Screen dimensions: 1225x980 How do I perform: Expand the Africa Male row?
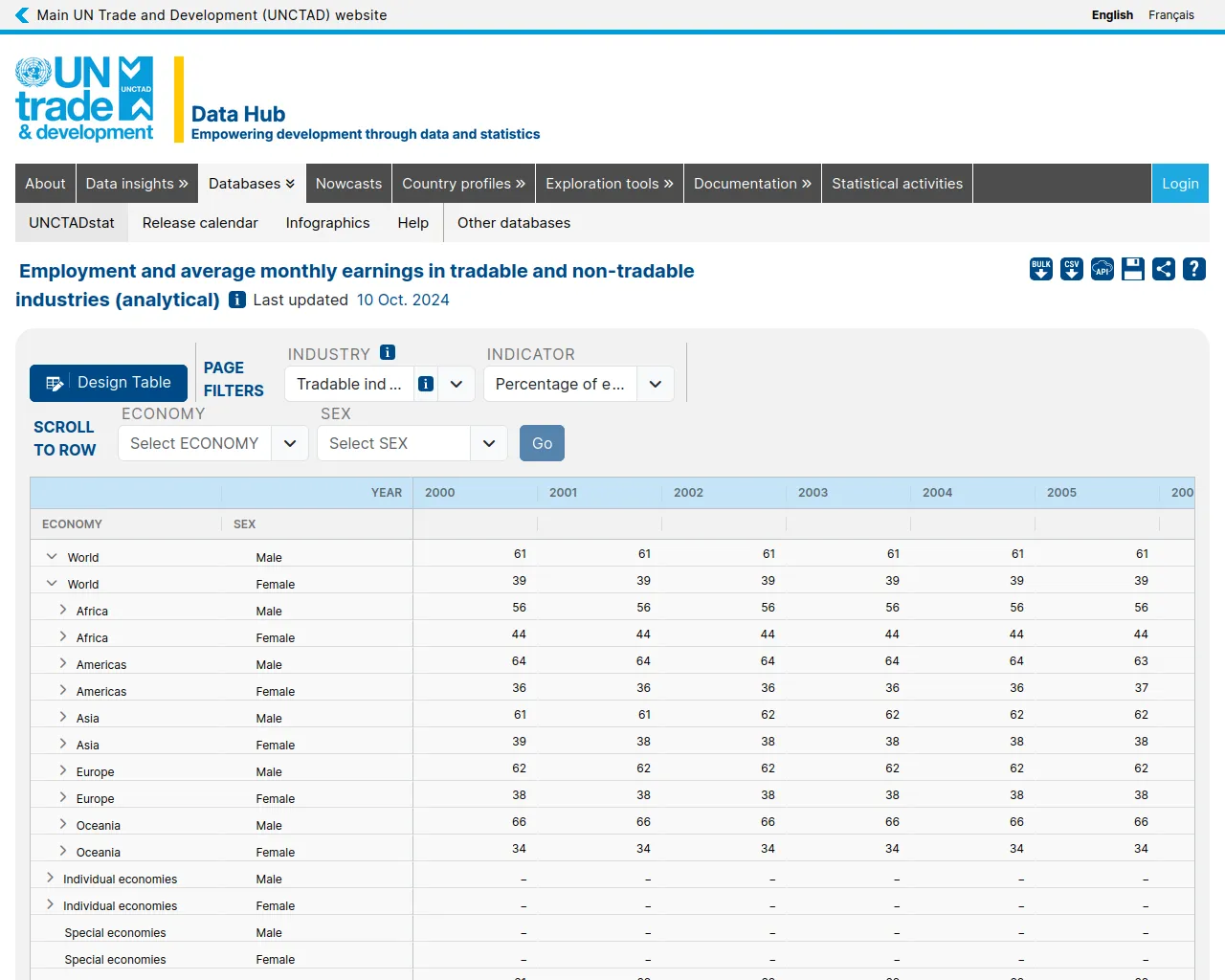(63, 610)
